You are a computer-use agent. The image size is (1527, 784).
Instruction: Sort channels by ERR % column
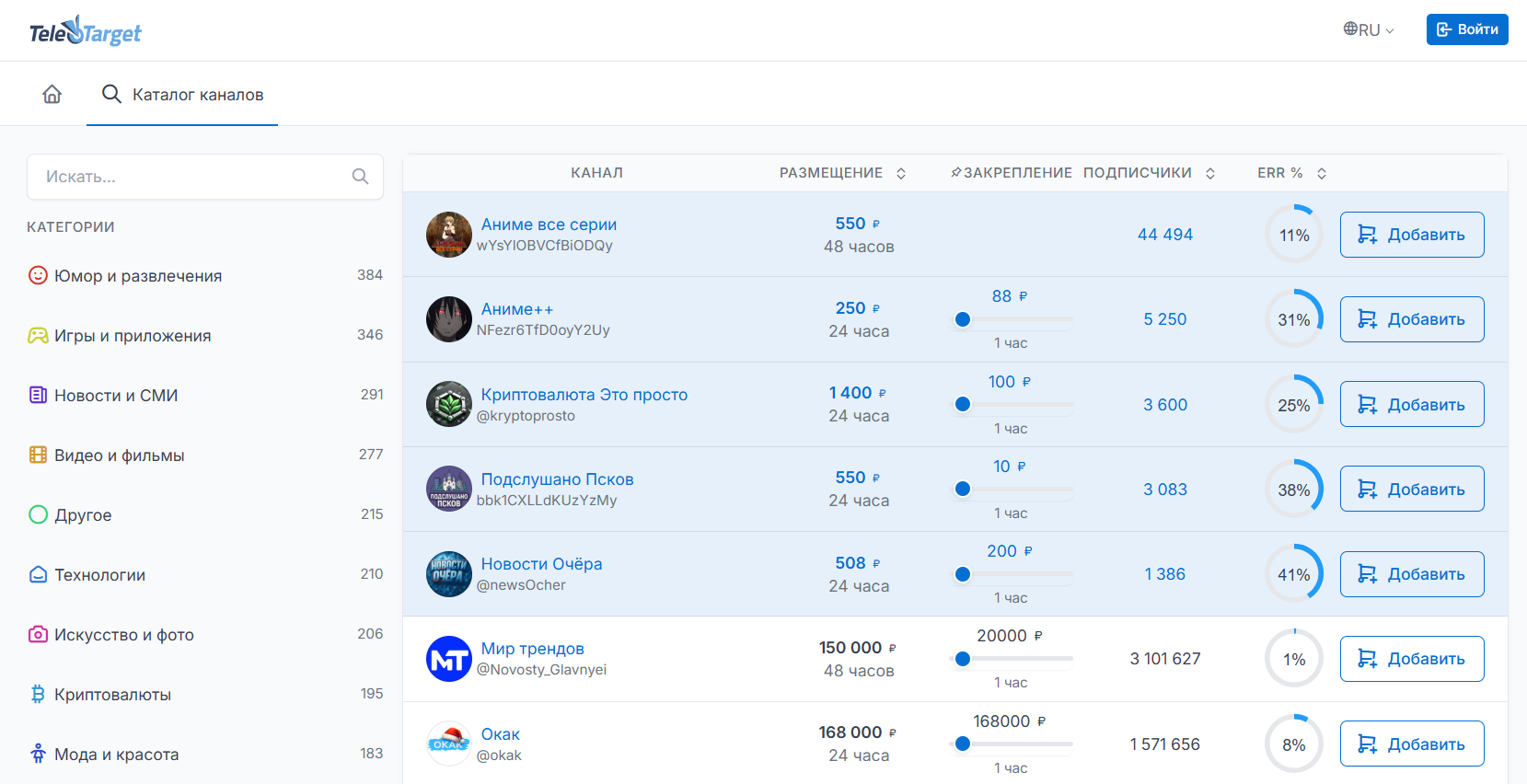(1322, 173)
